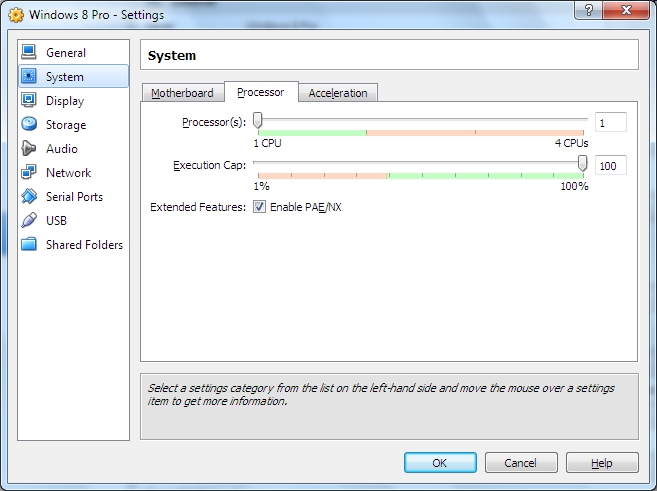Select the Network label in the category list
657x491 pixels.
point(68,173)
